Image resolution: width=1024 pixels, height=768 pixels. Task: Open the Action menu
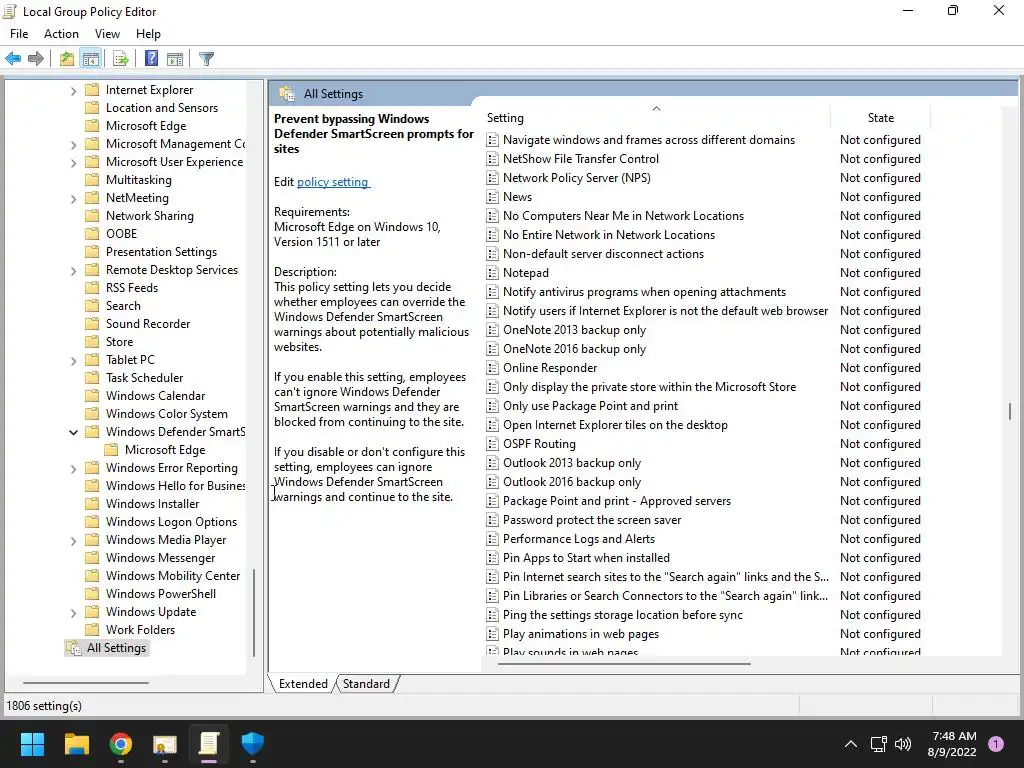[61, 34]
